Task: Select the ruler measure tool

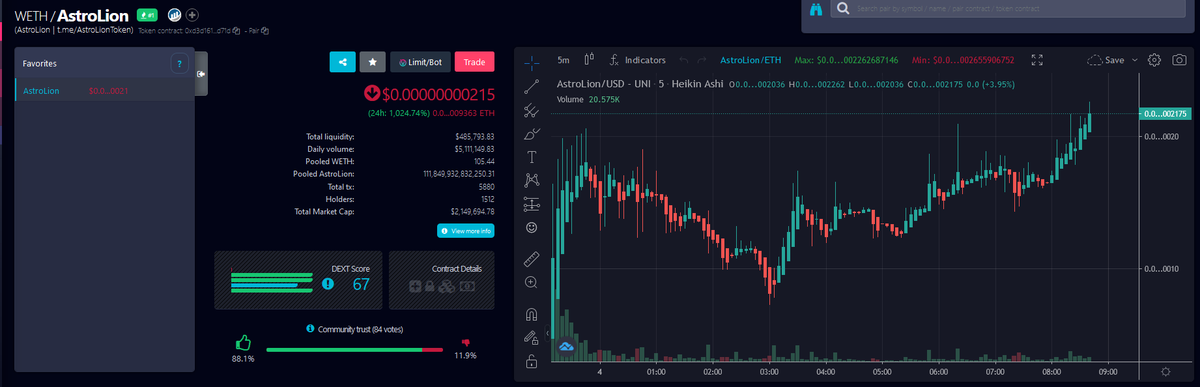Action: 531,259
